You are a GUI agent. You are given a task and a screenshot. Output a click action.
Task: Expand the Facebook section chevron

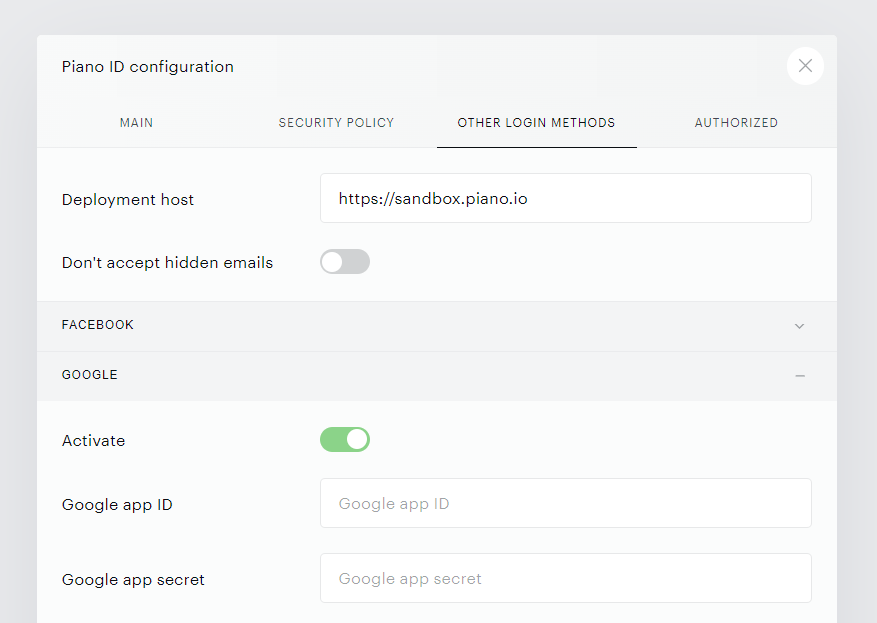[x=799, y=326]
